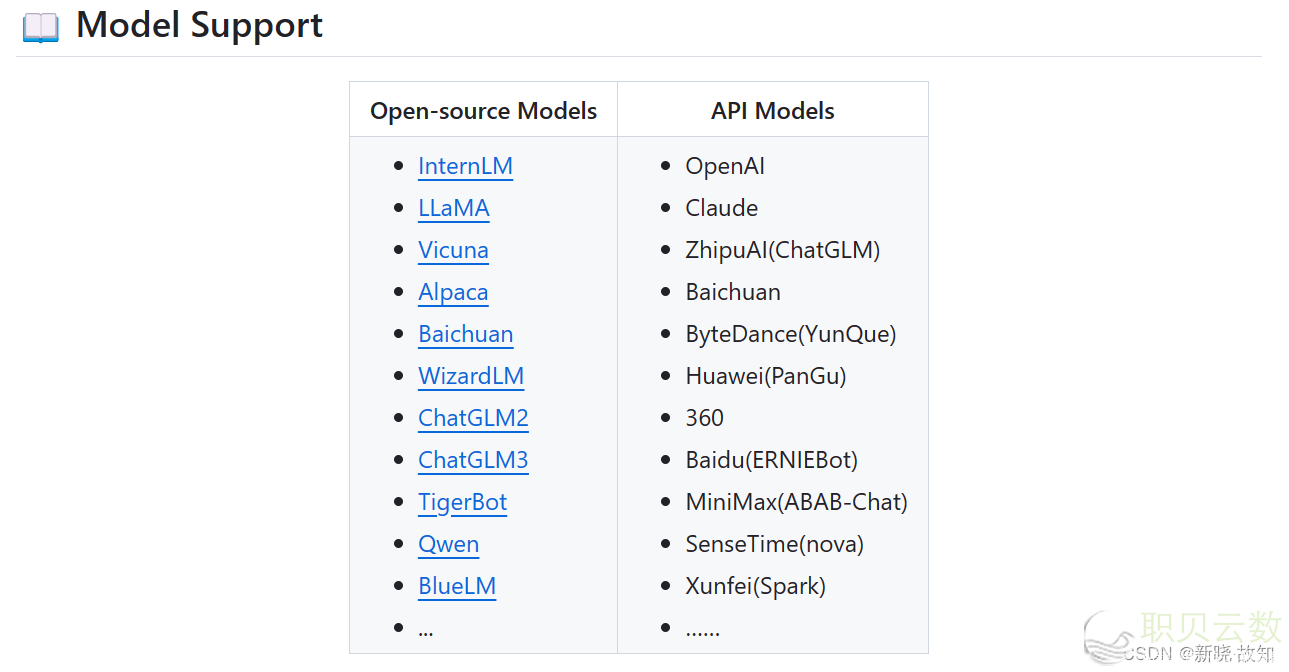The height and width of the screenshot is (672, 1289).
Task: Open the LLaMA link
Action: [454, 208]
